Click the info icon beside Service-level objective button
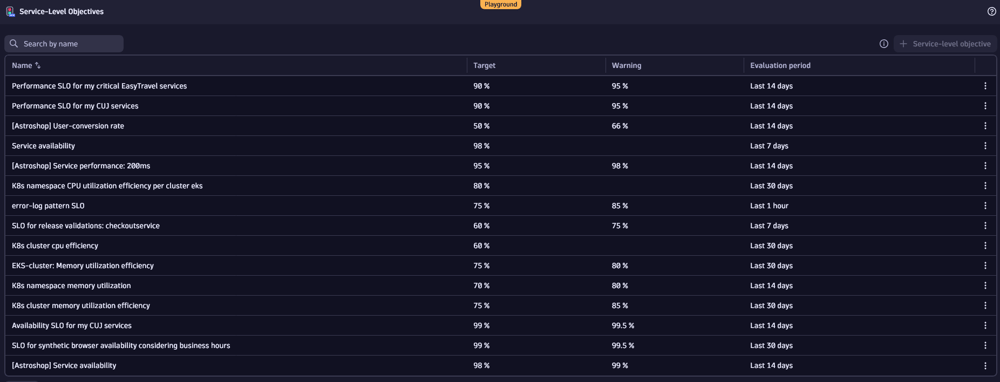The width and height of the screenshot is (1000, 382). pos(883,44)
